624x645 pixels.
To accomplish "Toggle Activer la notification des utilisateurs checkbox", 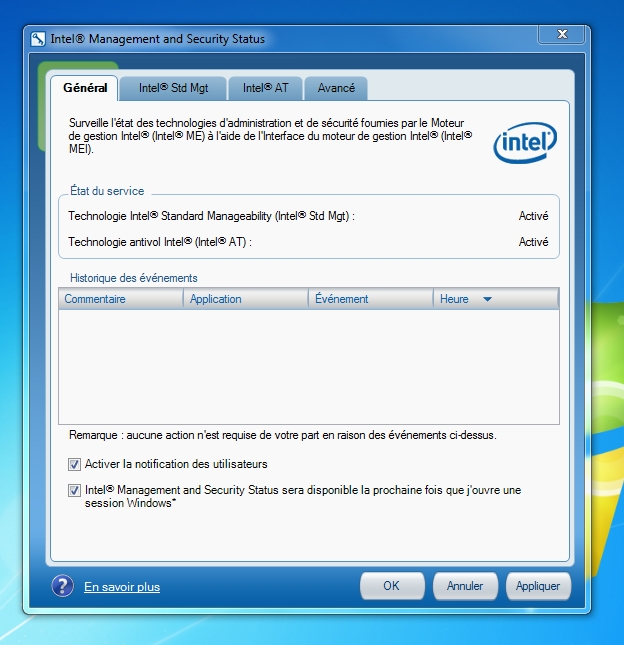I will tap(74, 464).
